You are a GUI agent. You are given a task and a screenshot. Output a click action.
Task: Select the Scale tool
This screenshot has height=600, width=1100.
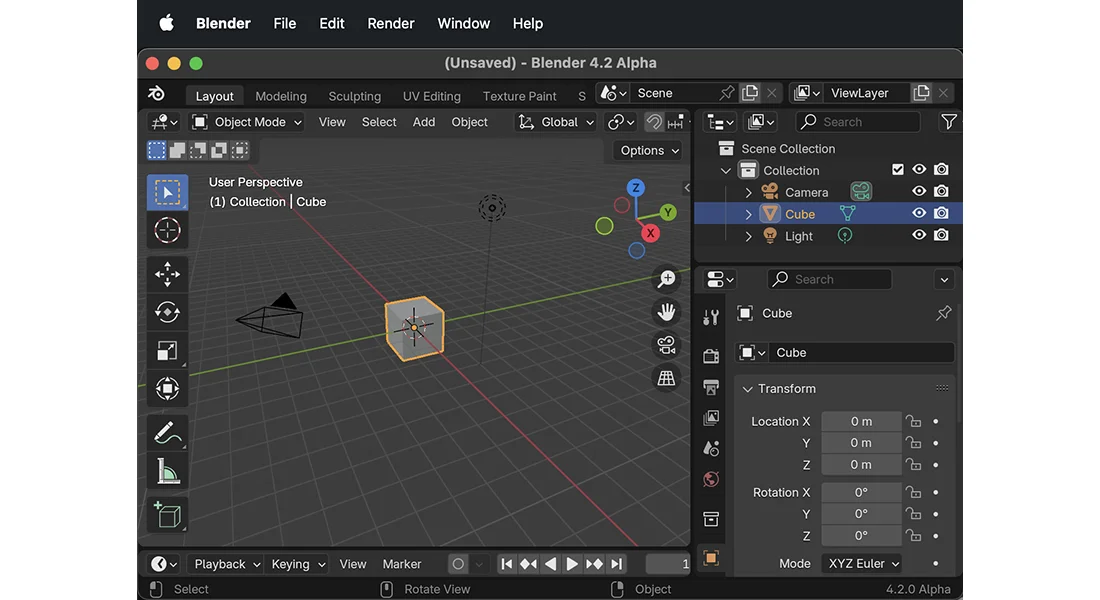click(167, 350)
